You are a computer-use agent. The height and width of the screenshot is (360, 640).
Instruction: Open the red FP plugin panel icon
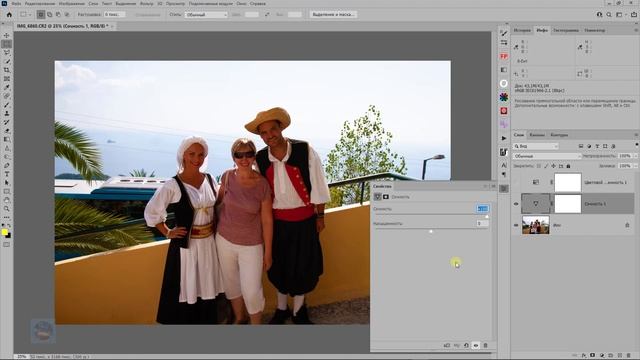coord(504,56)
